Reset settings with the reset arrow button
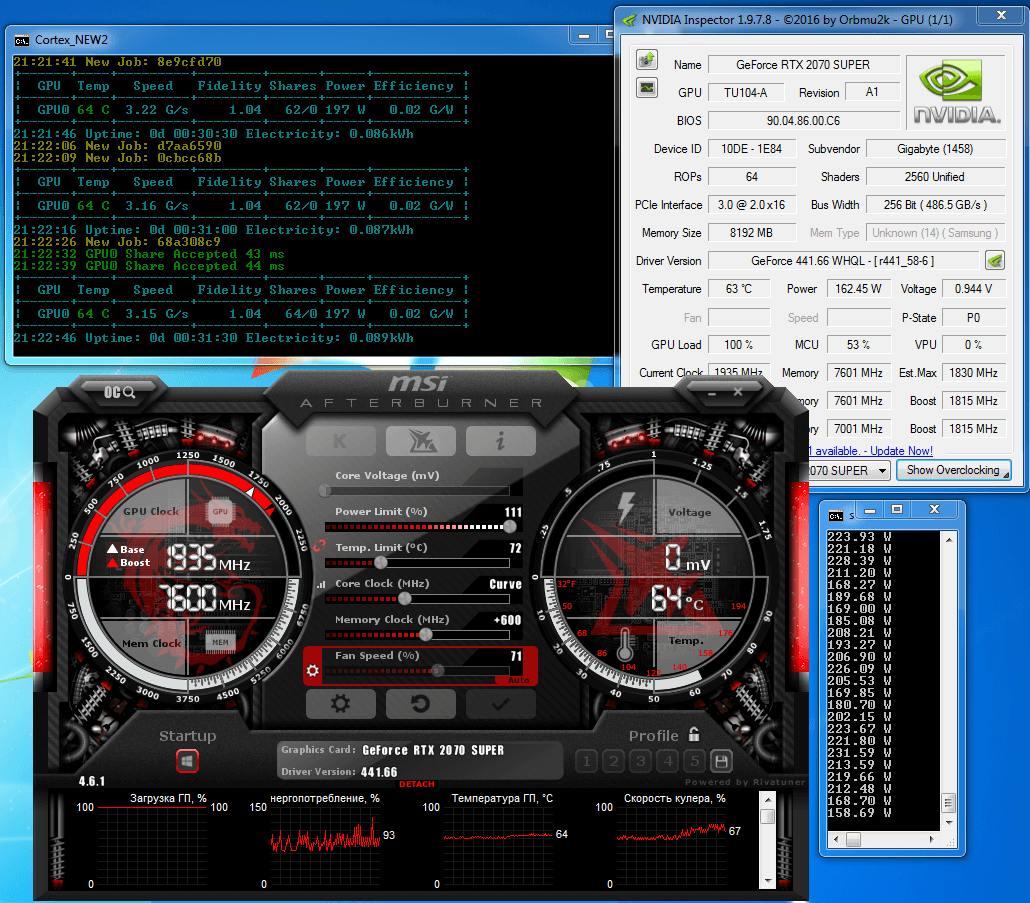1030x903 pixels. tap(420, 704)
